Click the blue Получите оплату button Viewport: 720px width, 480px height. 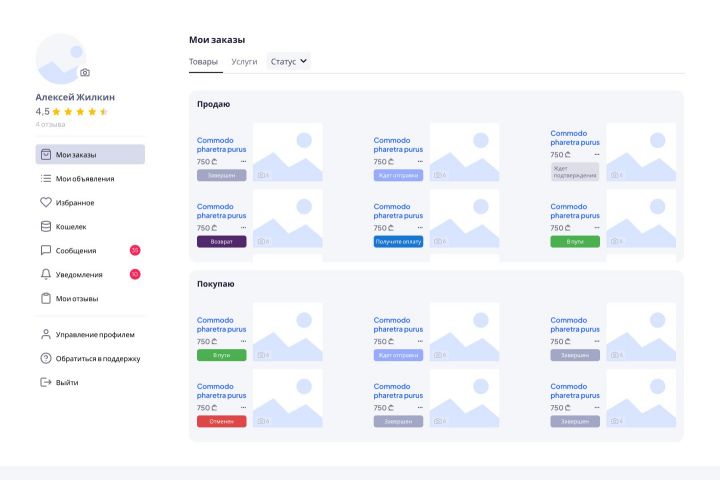pyautogui.click(x=398, y=241)
